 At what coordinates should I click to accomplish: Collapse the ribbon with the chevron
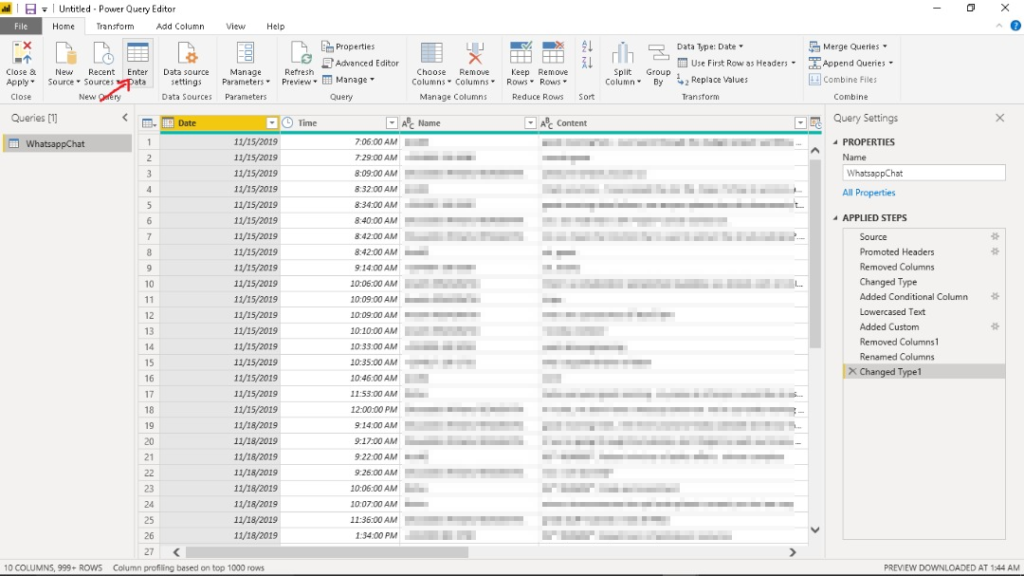(x=999, y=26)
